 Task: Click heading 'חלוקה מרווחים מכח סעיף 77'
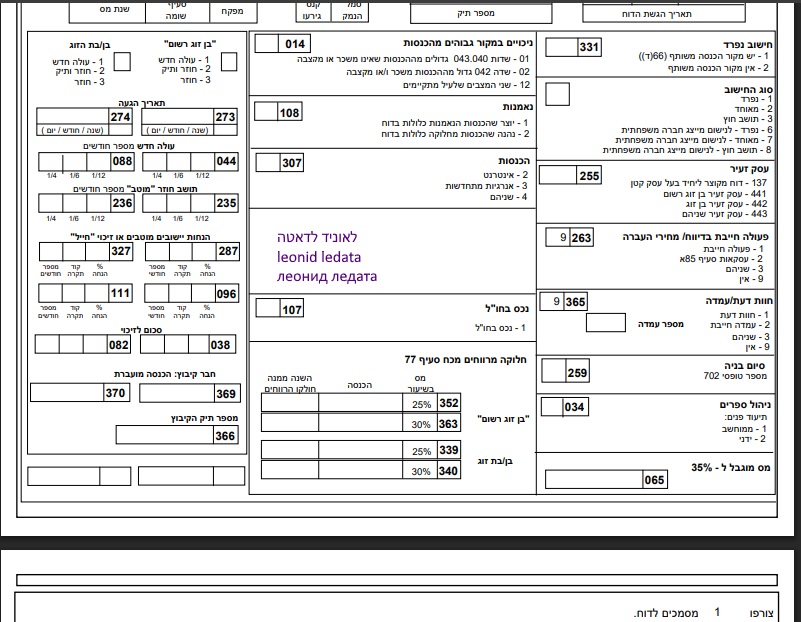point(465,360)
